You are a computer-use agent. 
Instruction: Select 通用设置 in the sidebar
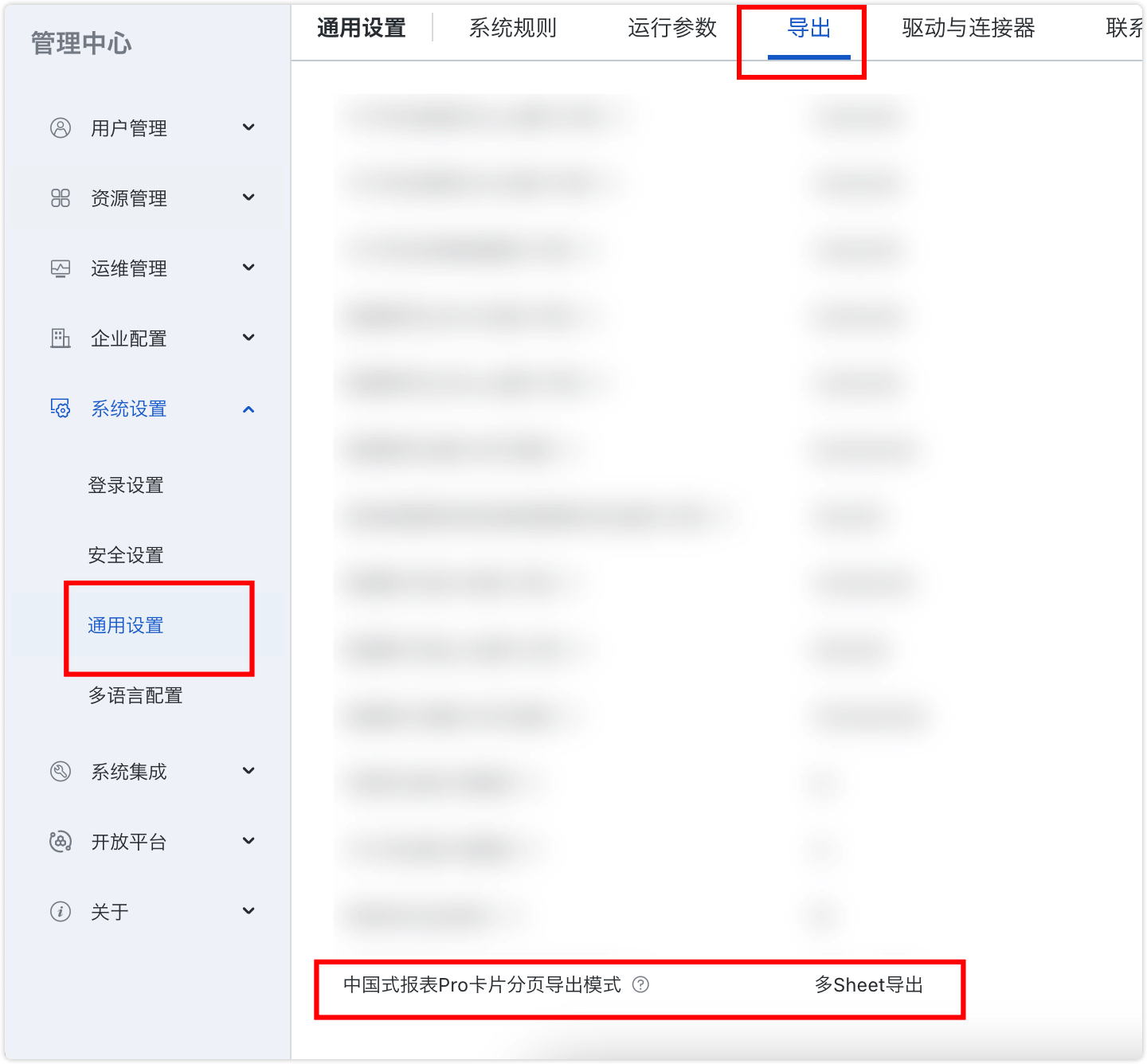coord(126,625)
